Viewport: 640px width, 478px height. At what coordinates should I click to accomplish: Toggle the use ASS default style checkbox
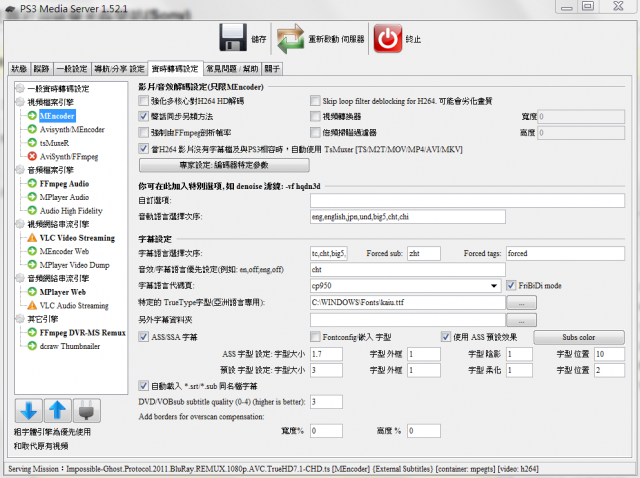point(446,337)
